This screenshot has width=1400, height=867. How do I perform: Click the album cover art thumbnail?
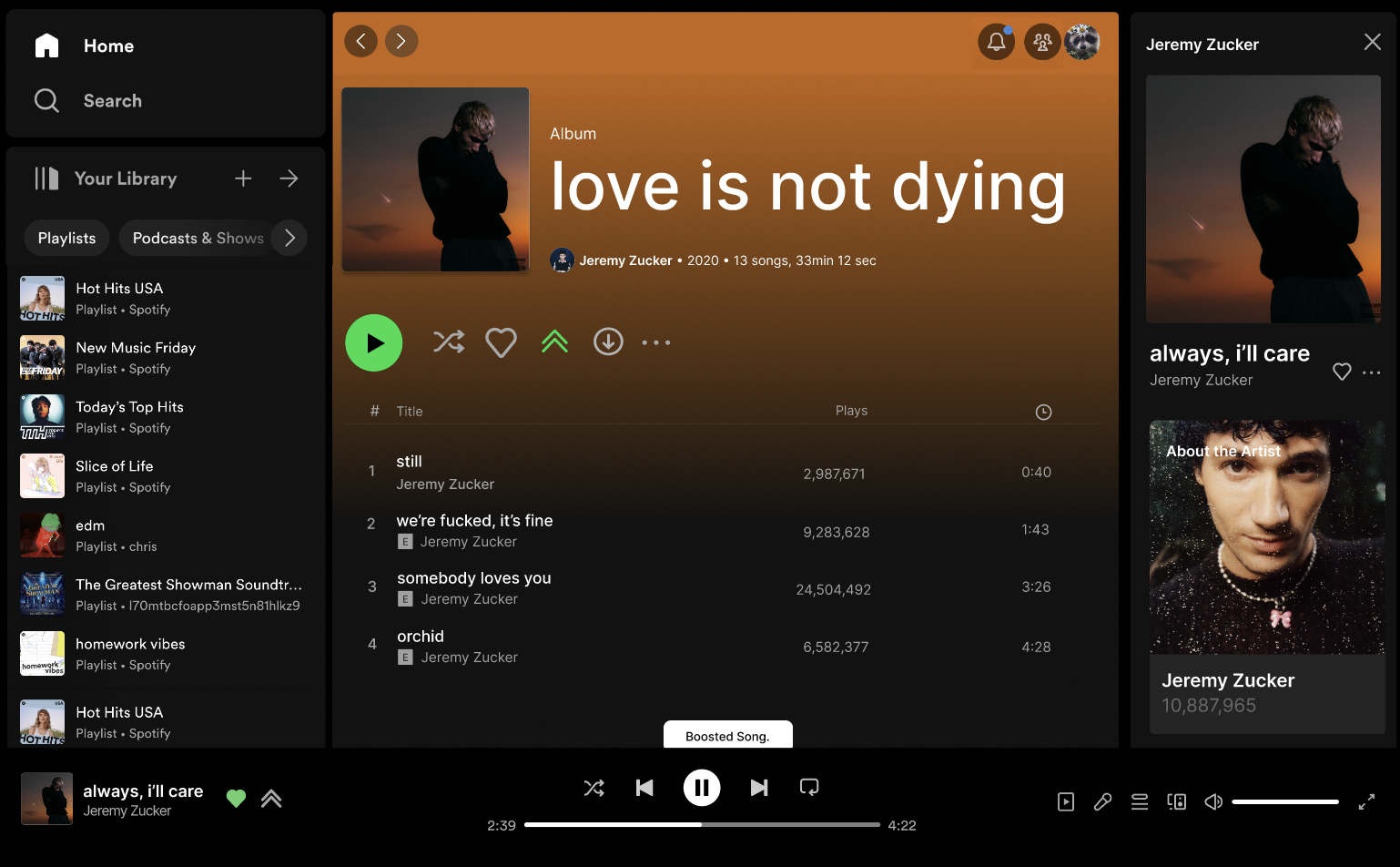click(435, 179)
